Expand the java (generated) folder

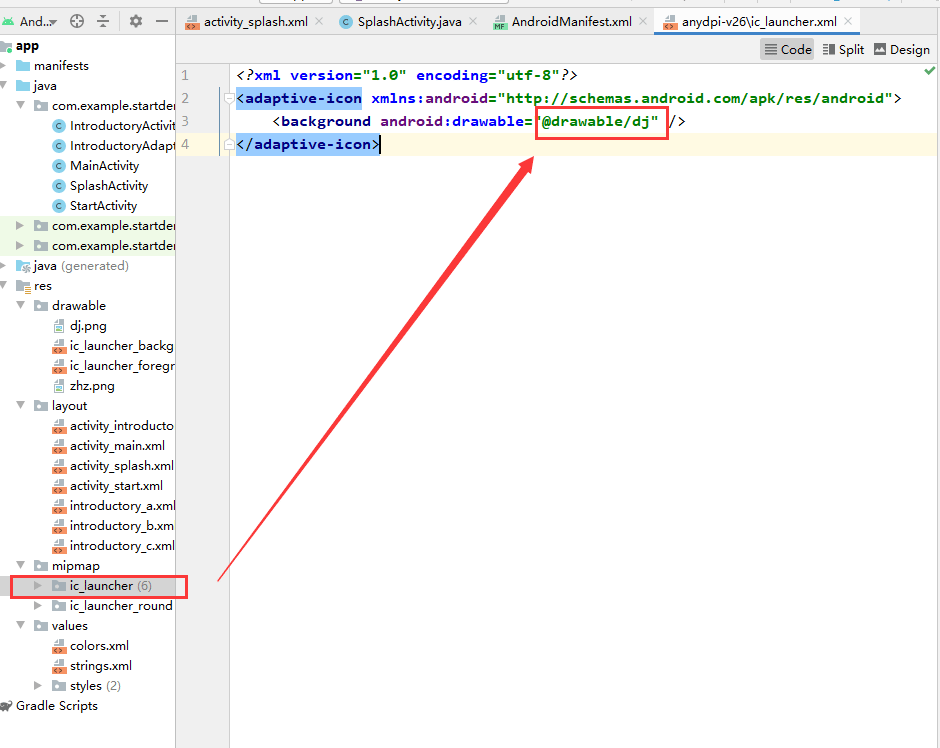coord(4,266)
